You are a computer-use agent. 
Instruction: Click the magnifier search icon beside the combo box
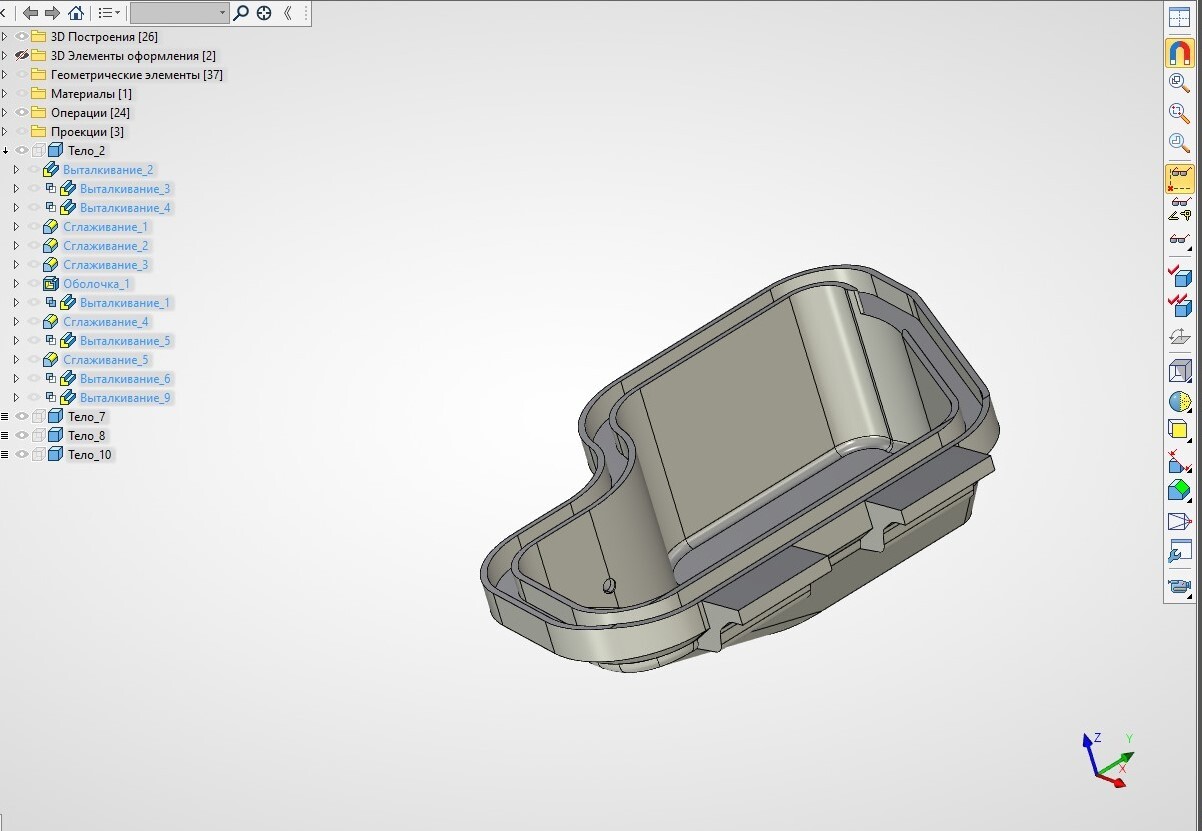[x=241, y=13]
